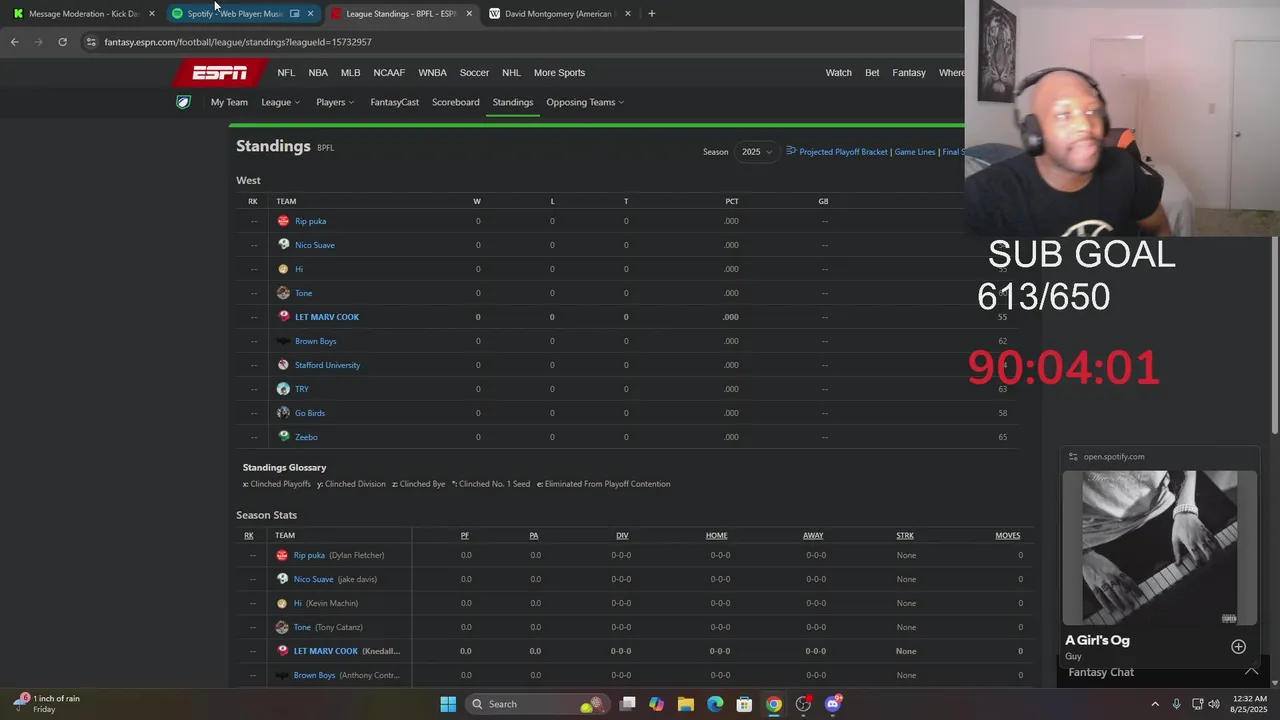Click the Zeebo team logo
The width and height of the screenshot is (1280, 720).
click(283, 437)
